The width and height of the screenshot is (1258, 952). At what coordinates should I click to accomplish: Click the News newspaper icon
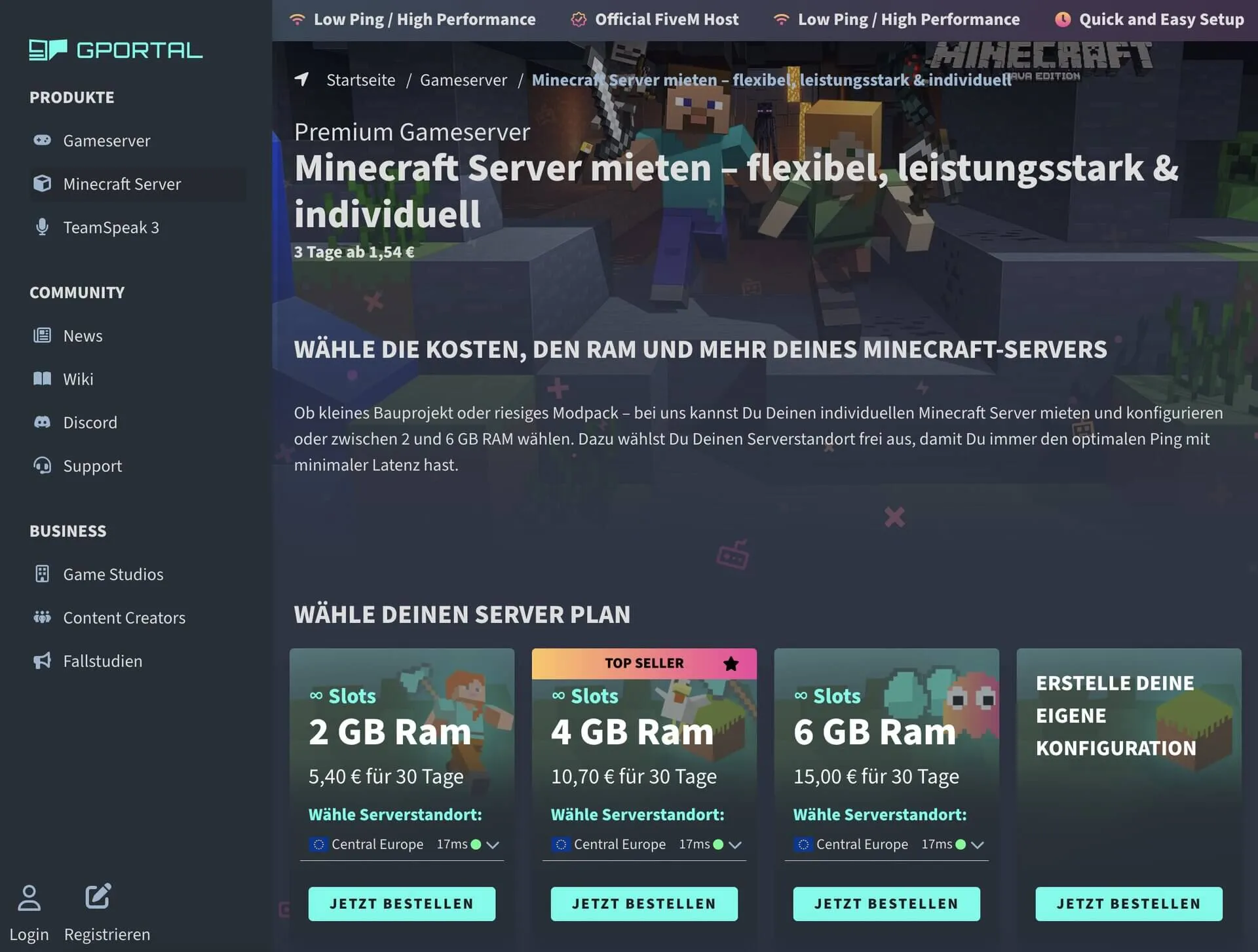click(x=42, y=335)
